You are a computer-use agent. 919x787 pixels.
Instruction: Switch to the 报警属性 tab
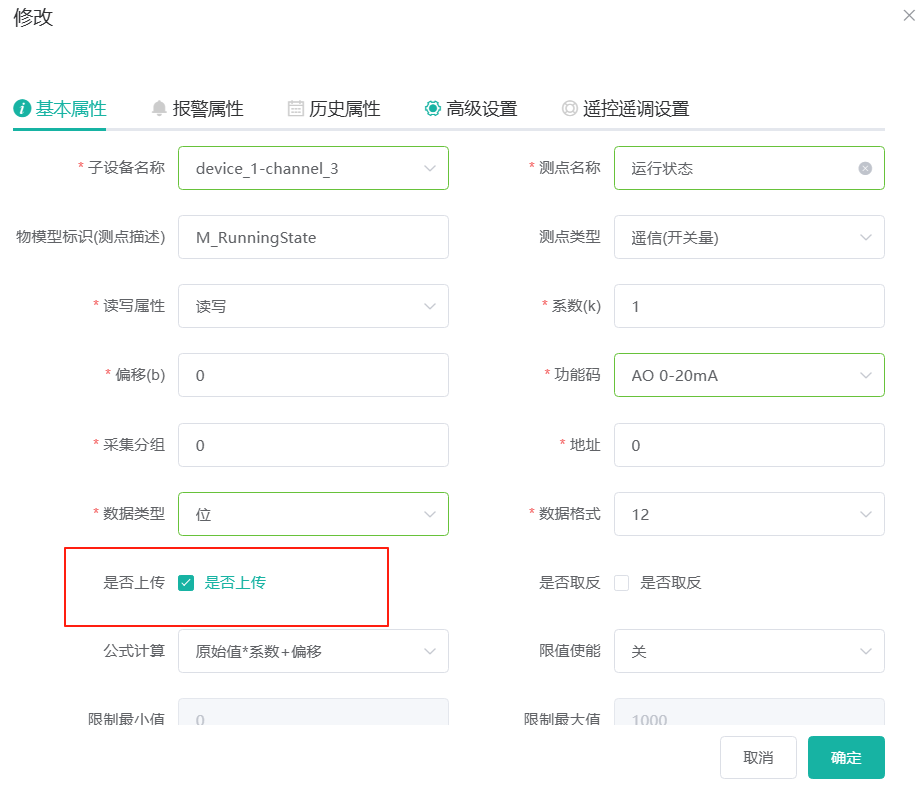[x=207, y=109]
